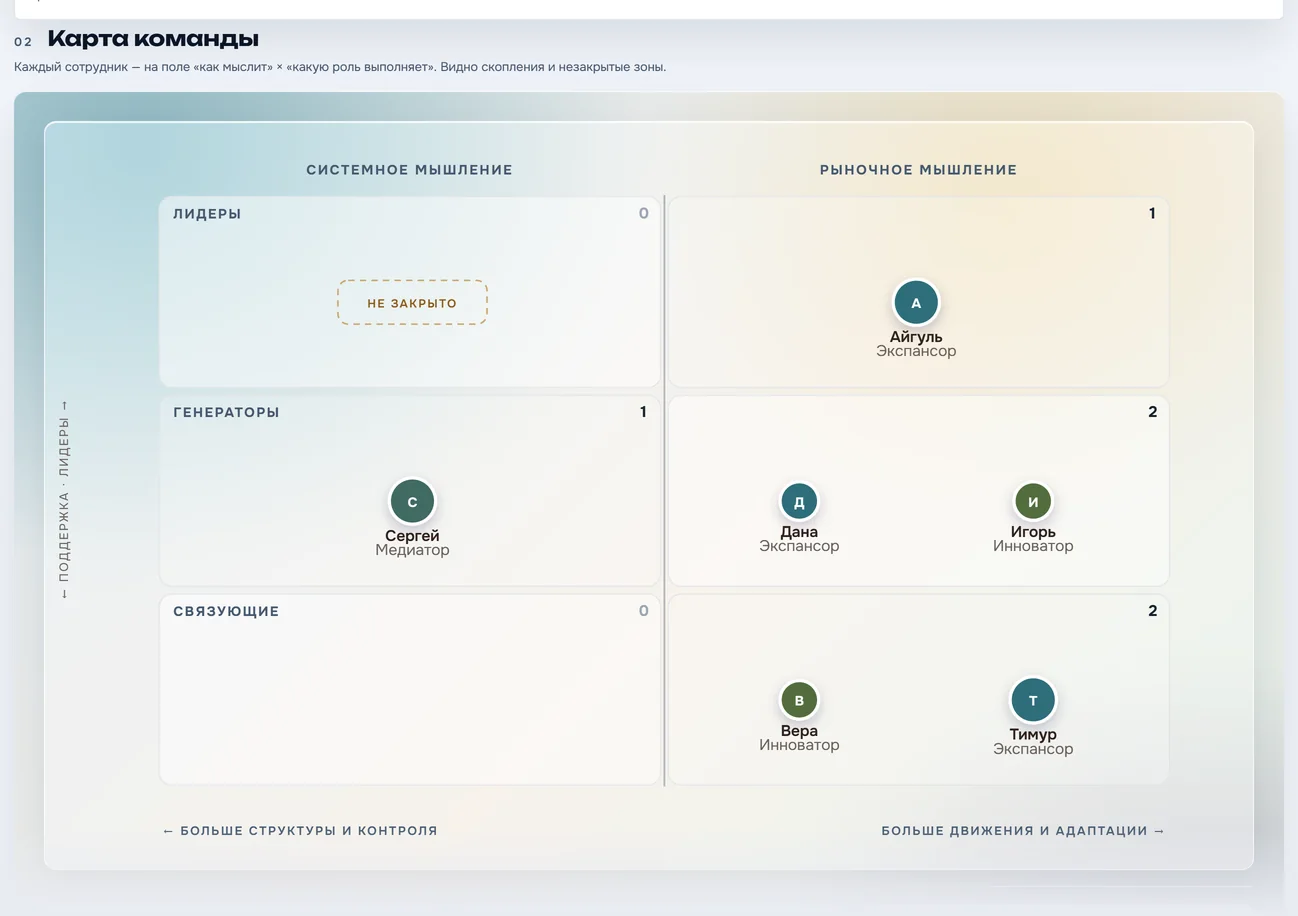Click the name 'Вера'
Image resolution: width=1298 pixels, height=916 pixels.
(799, 731)
